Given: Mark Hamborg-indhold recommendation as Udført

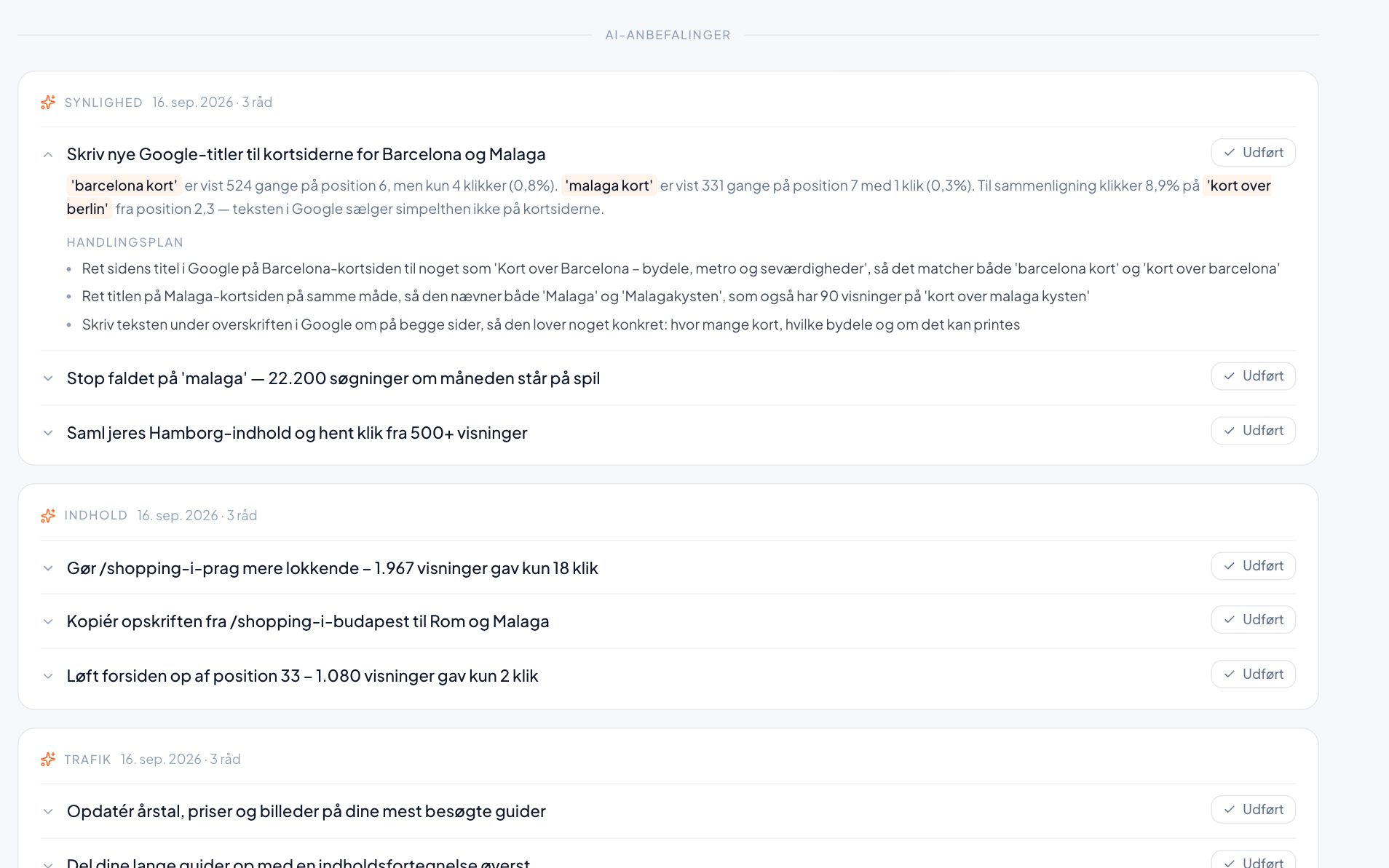Looking at the screenshot, I should 1253,431.
